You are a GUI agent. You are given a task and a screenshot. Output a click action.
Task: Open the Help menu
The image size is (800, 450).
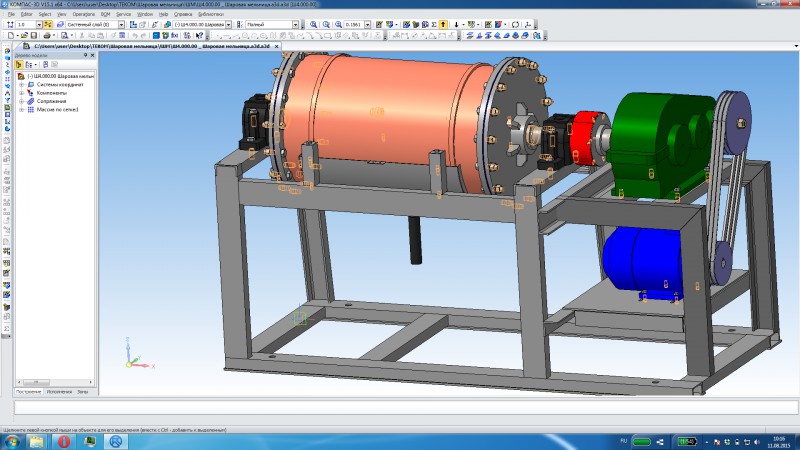(x=163, y=14)
